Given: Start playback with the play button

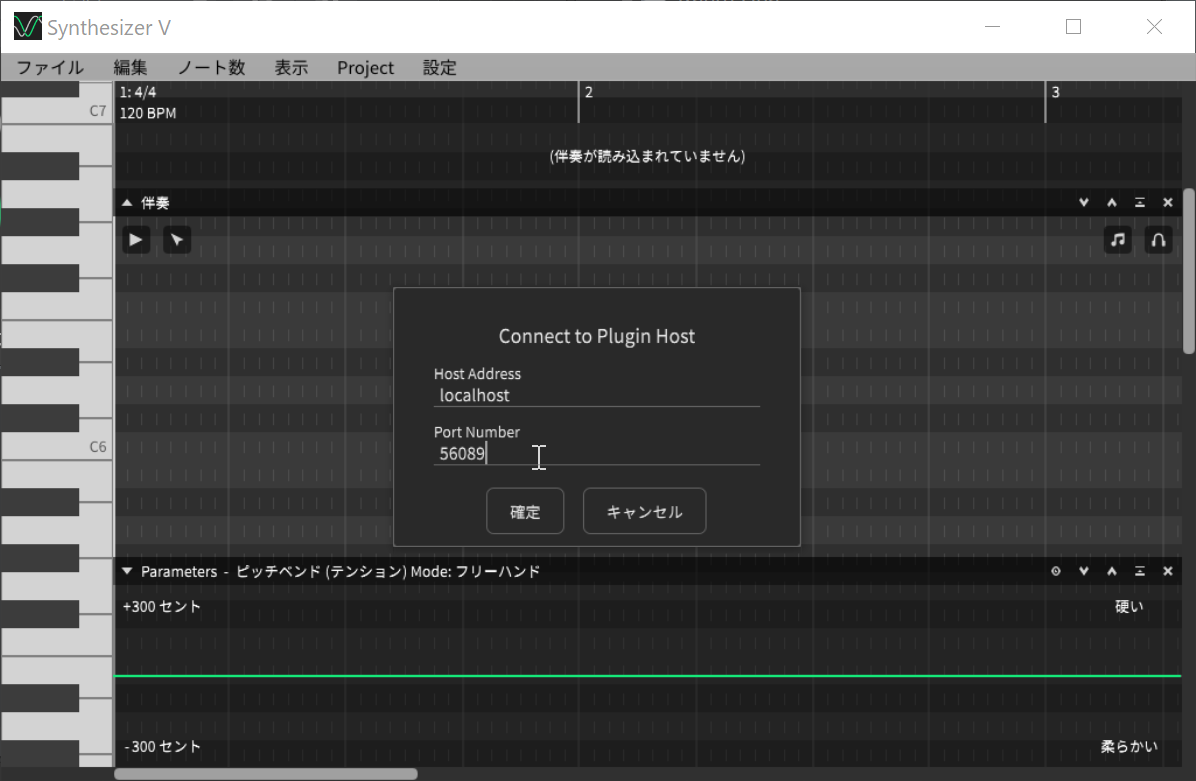Looking at the screenshot, I should pyautogui.click(x=136, y=240).
